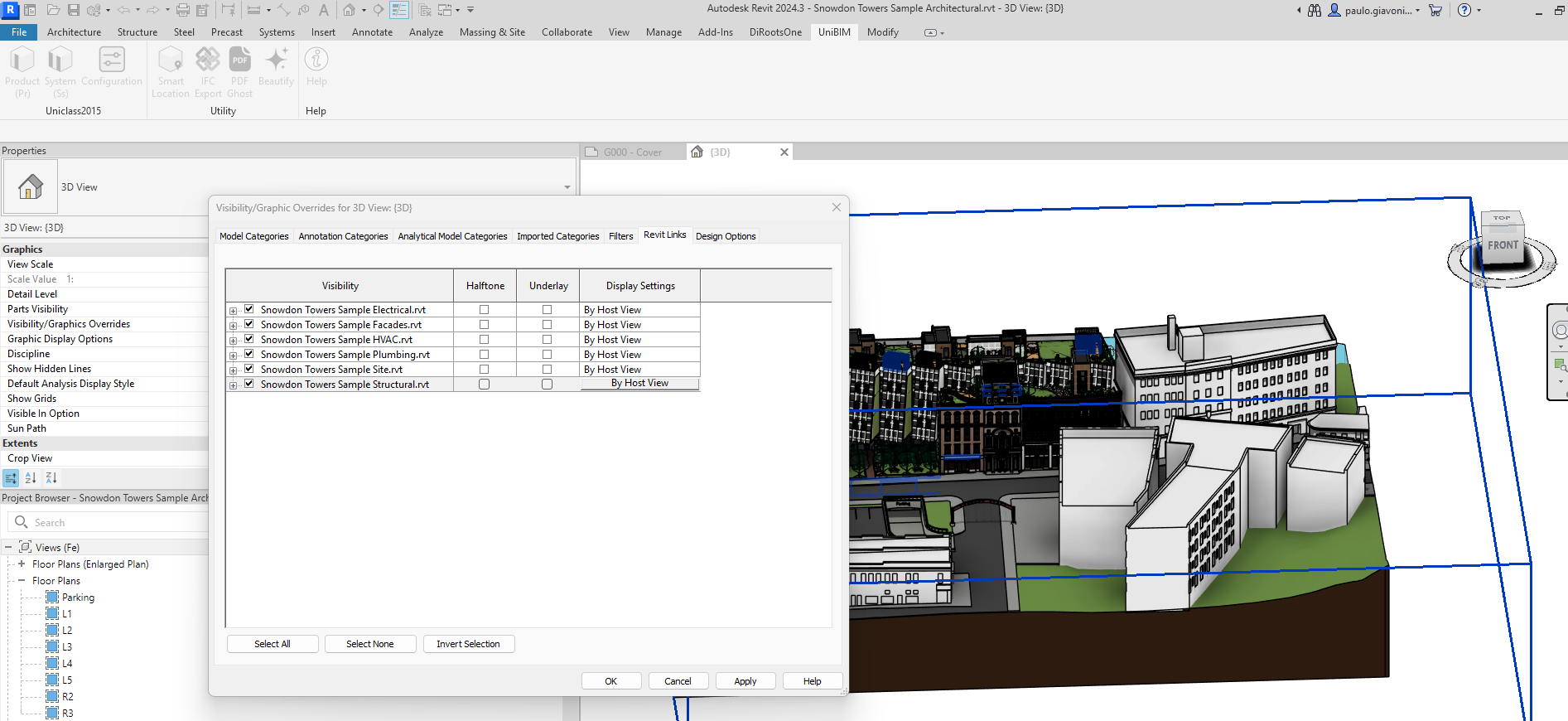Expand the Snowdon Towers Sample Site.rvt row
Image resolution: width=1568 pixels, height=721 pixels.
pyautogui.click(x=234, y=370)
